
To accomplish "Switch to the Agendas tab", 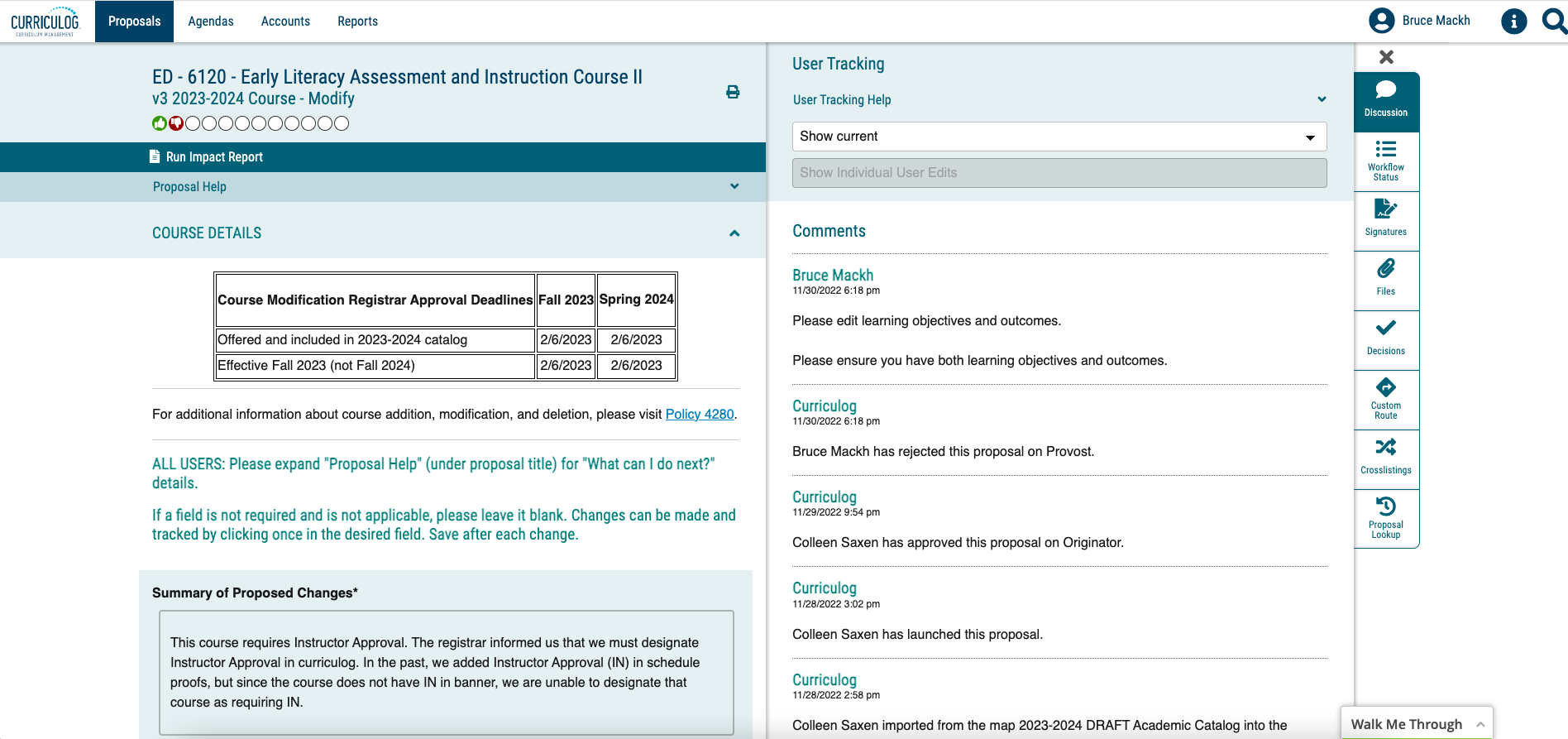I will (x=211, y=22).
